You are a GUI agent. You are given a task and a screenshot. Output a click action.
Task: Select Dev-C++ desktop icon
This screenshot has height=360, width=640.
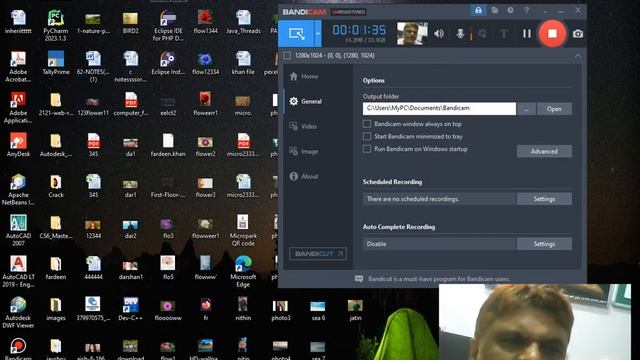131,309
